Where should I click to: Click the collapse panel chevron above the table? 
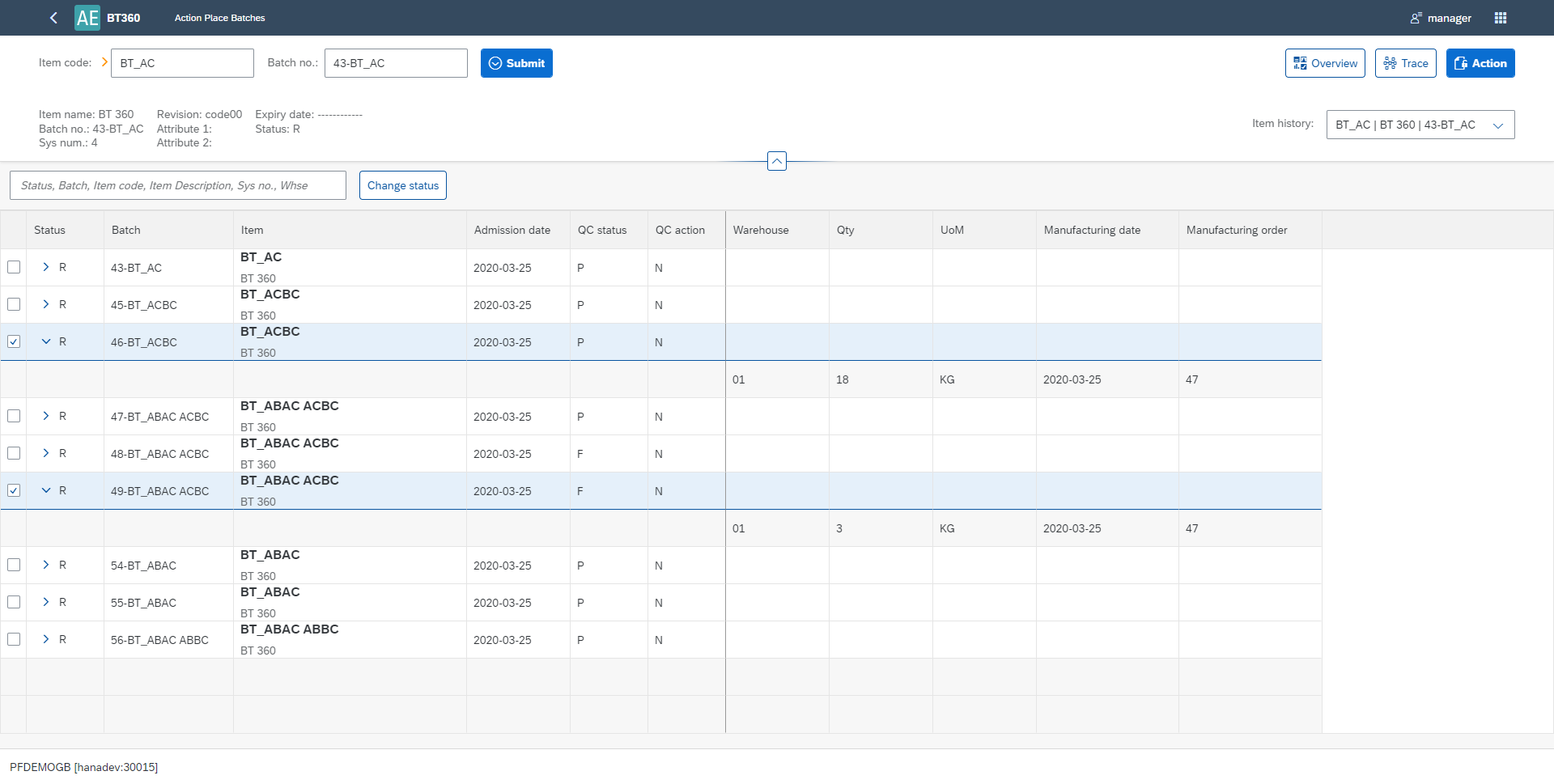tap(776, 160)
